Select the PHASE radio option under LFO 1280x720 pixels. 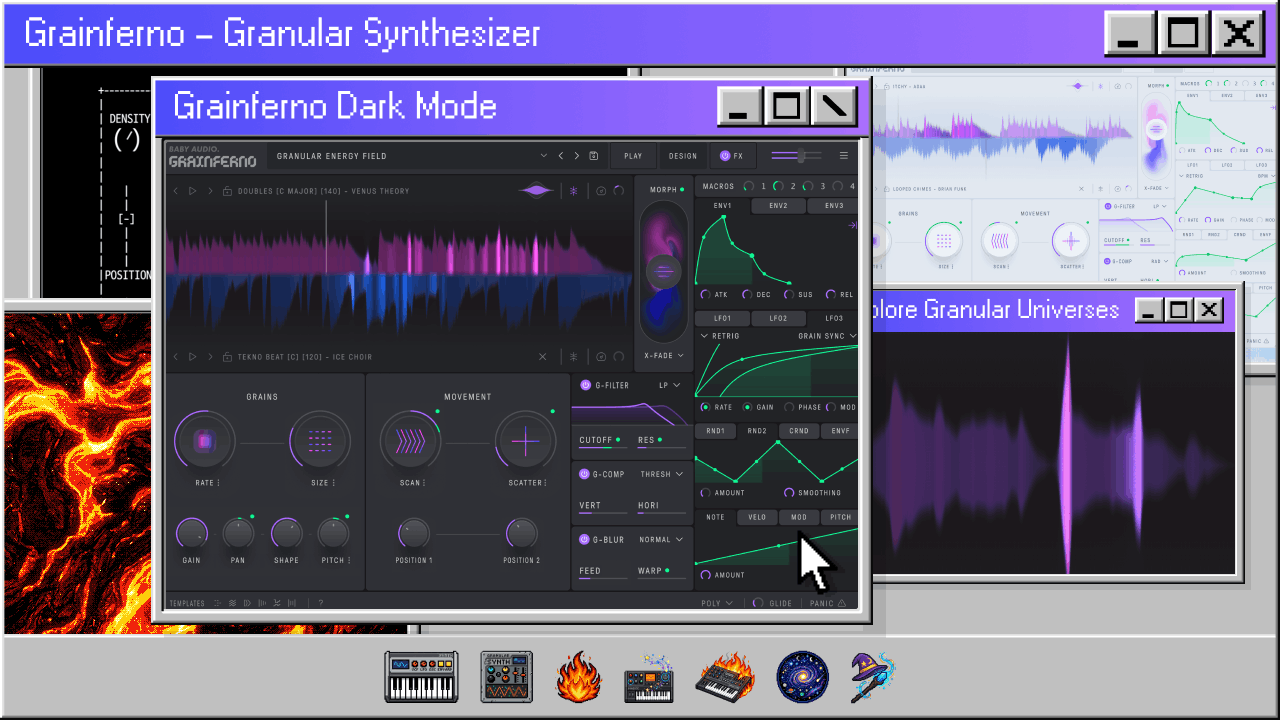pyautogui.click(x=789, y=408)
